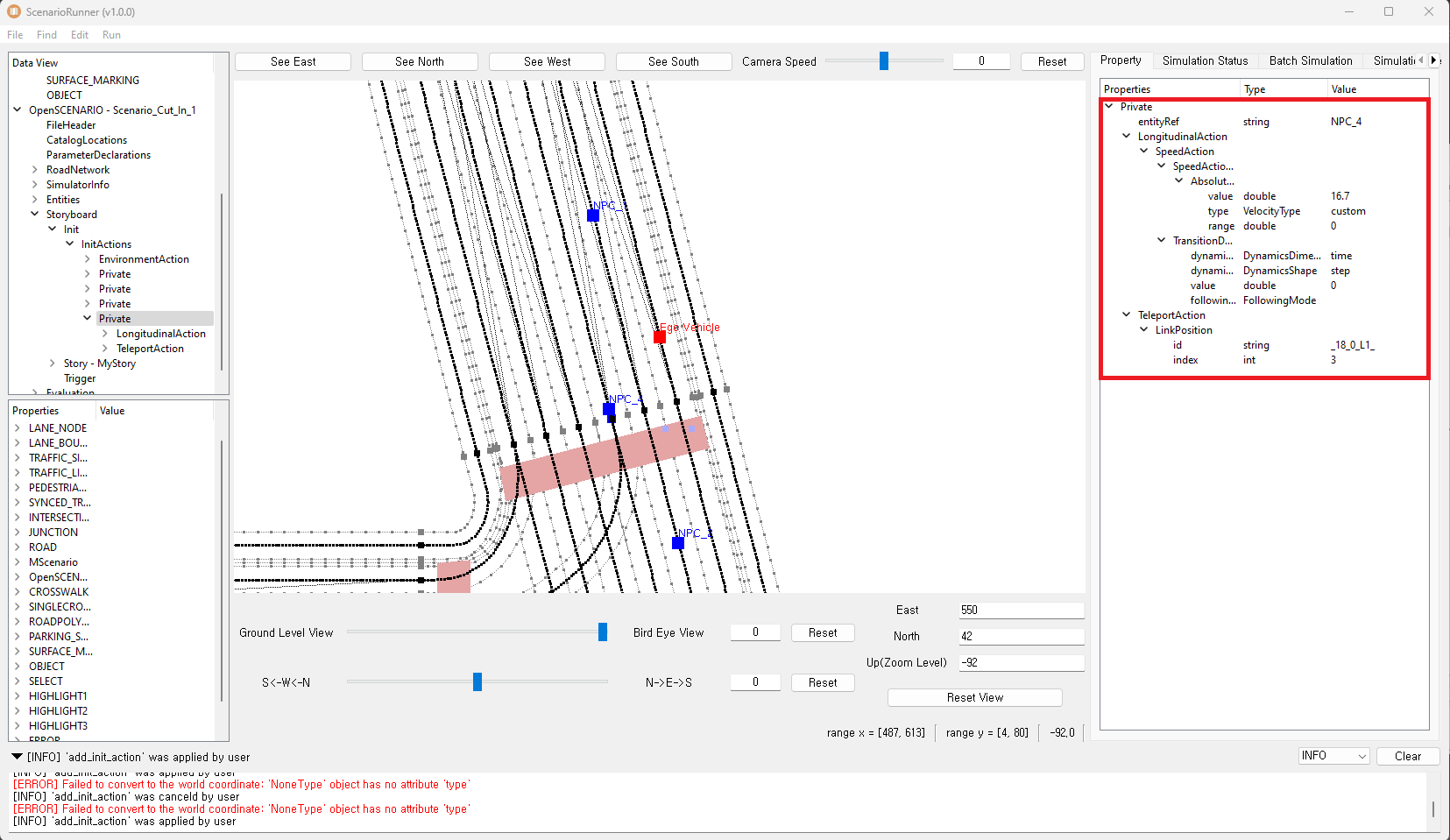Viewport: 1450px width, 840px height.
Task: Click the Reset View button
Action: [x=974, y=697]
